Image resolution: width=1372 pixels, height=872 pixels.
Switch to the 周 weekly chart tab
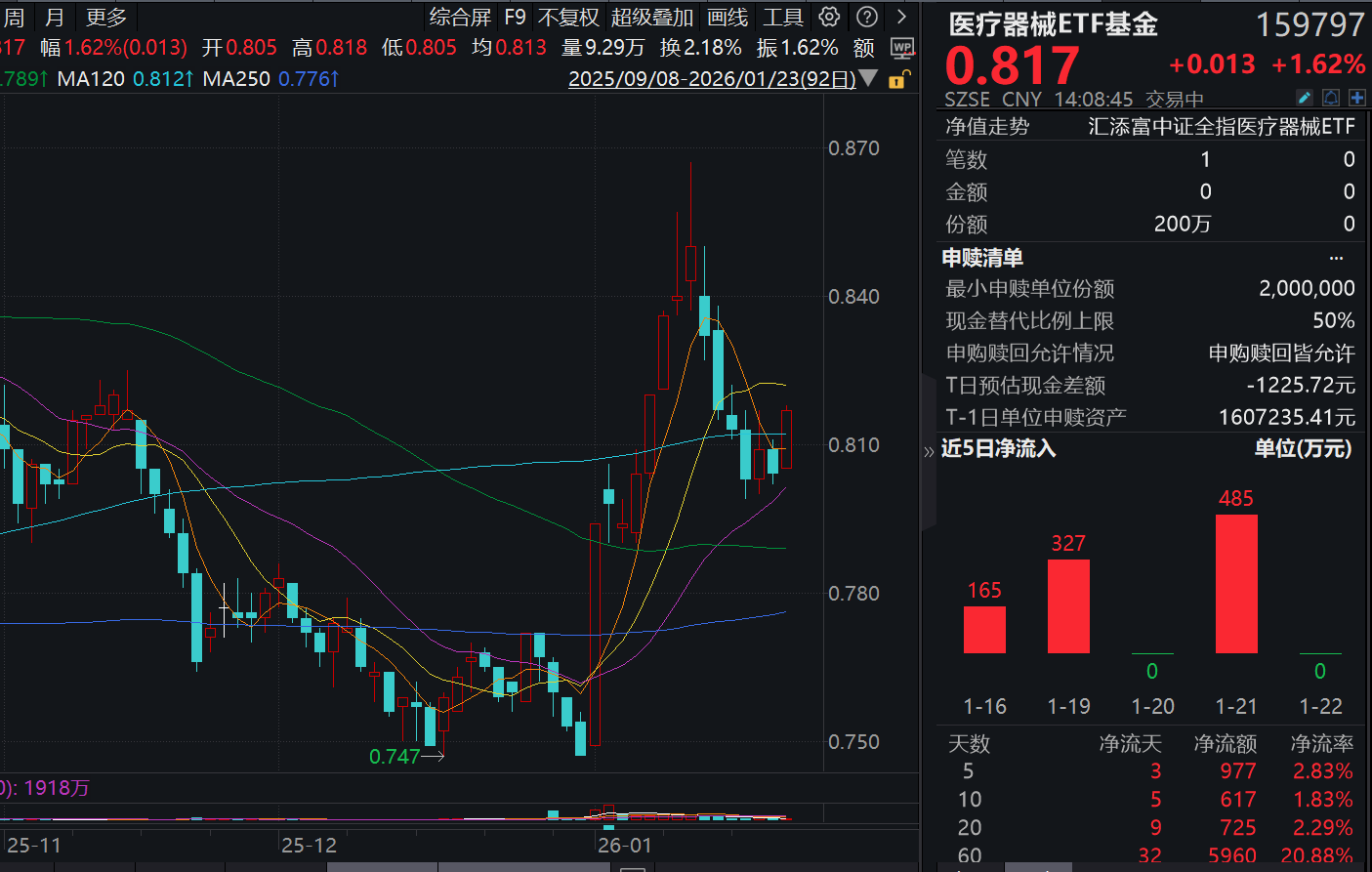point(14,17)
